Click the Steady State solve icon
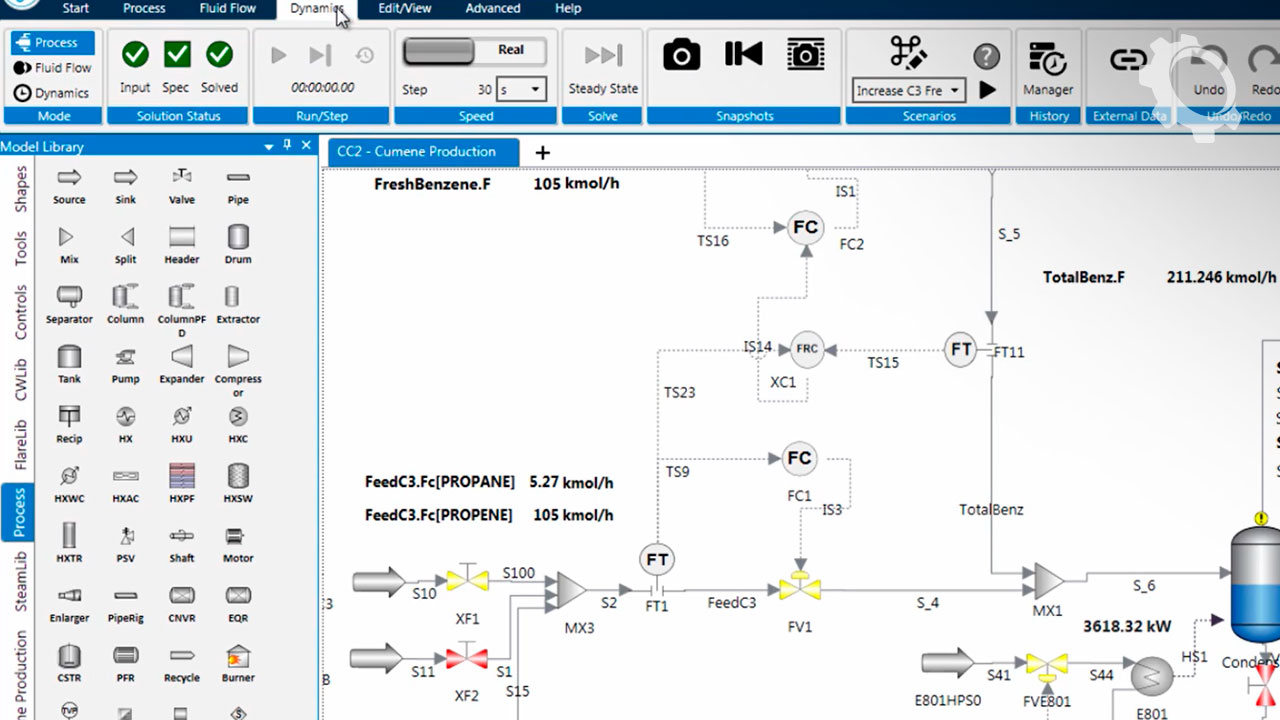Image resolution: width=1280 pixels, height=720 pixels. (x=603, y=56)
